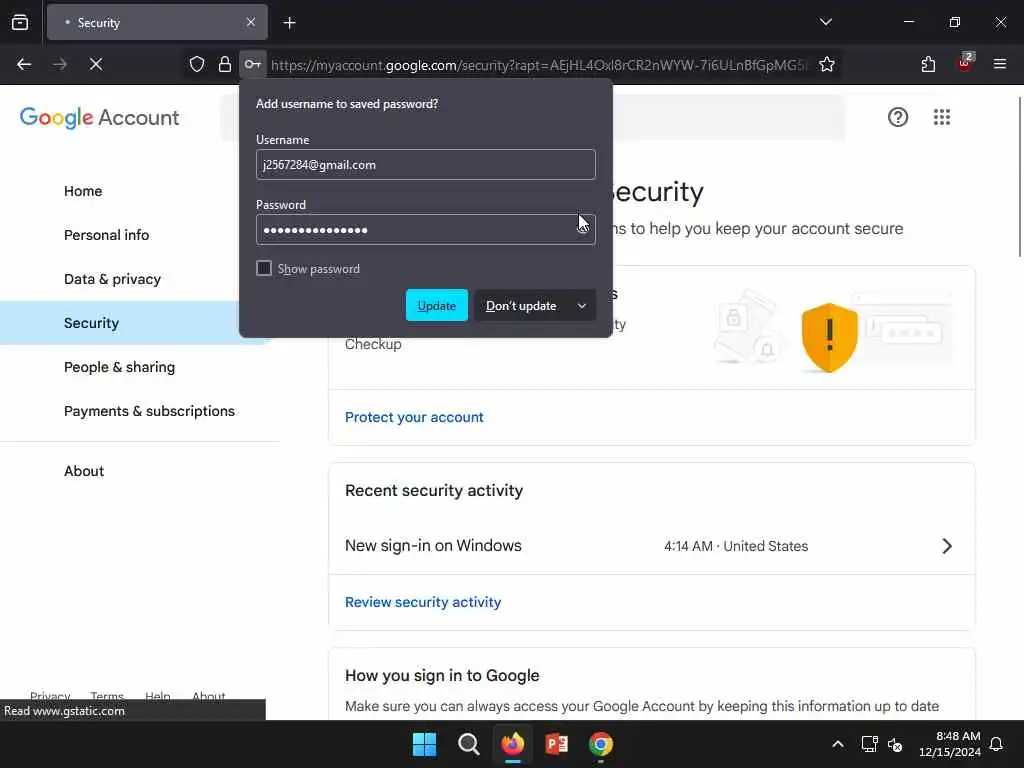Click Protect your account link
Viewport: 1024px width, 768px height.
coord(414,417)
